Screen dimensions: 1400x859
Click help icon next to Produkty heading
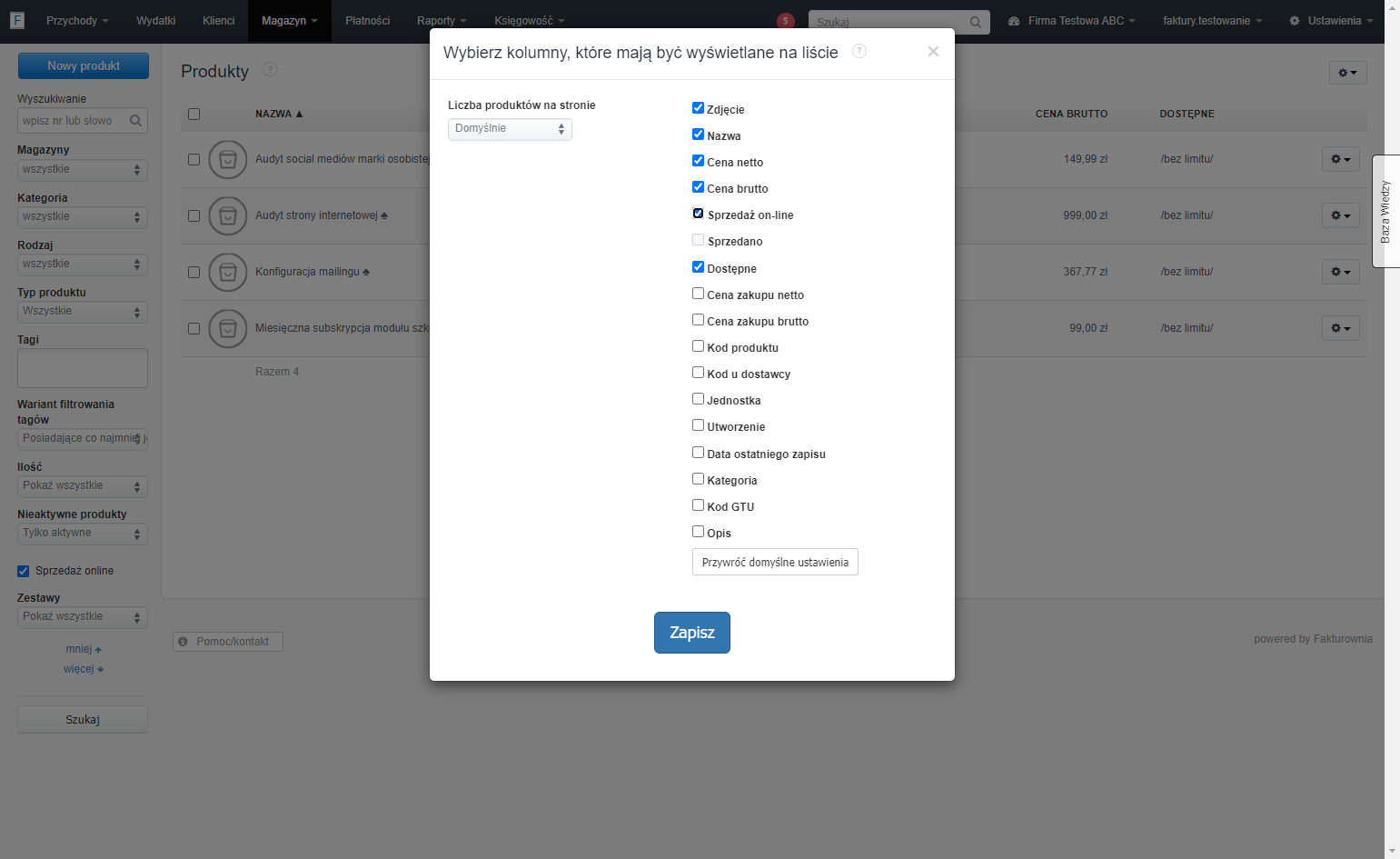[270, 69]
